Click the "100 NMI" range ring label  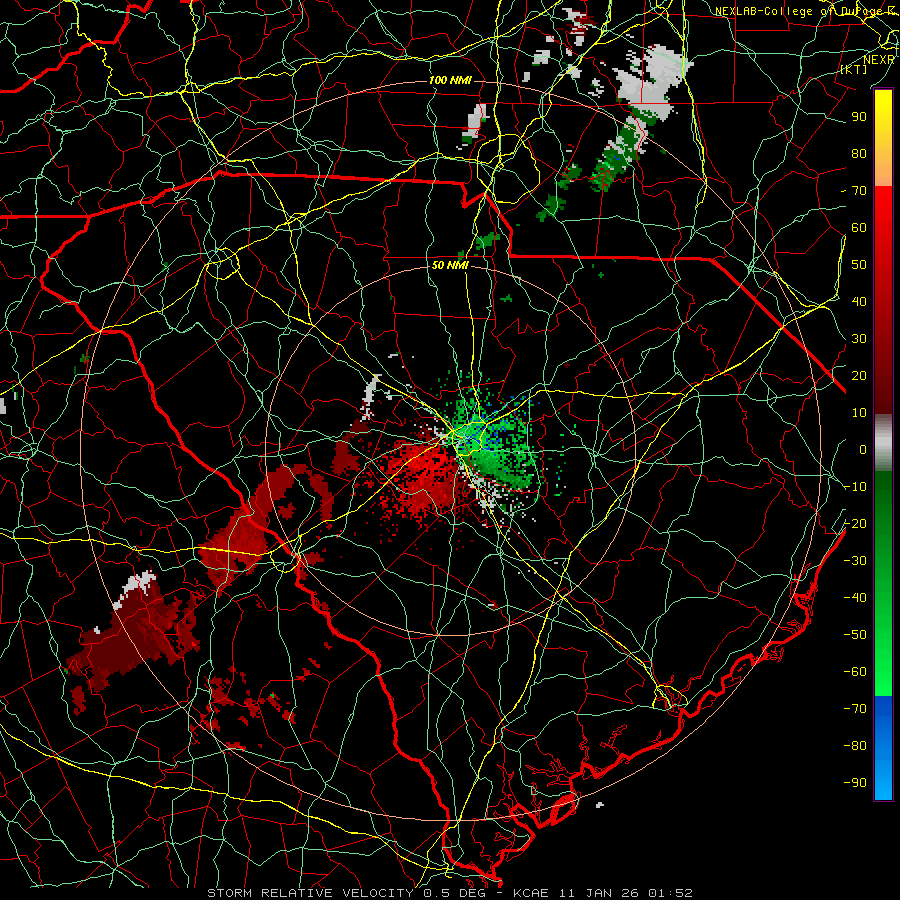[x=450, y=80]
